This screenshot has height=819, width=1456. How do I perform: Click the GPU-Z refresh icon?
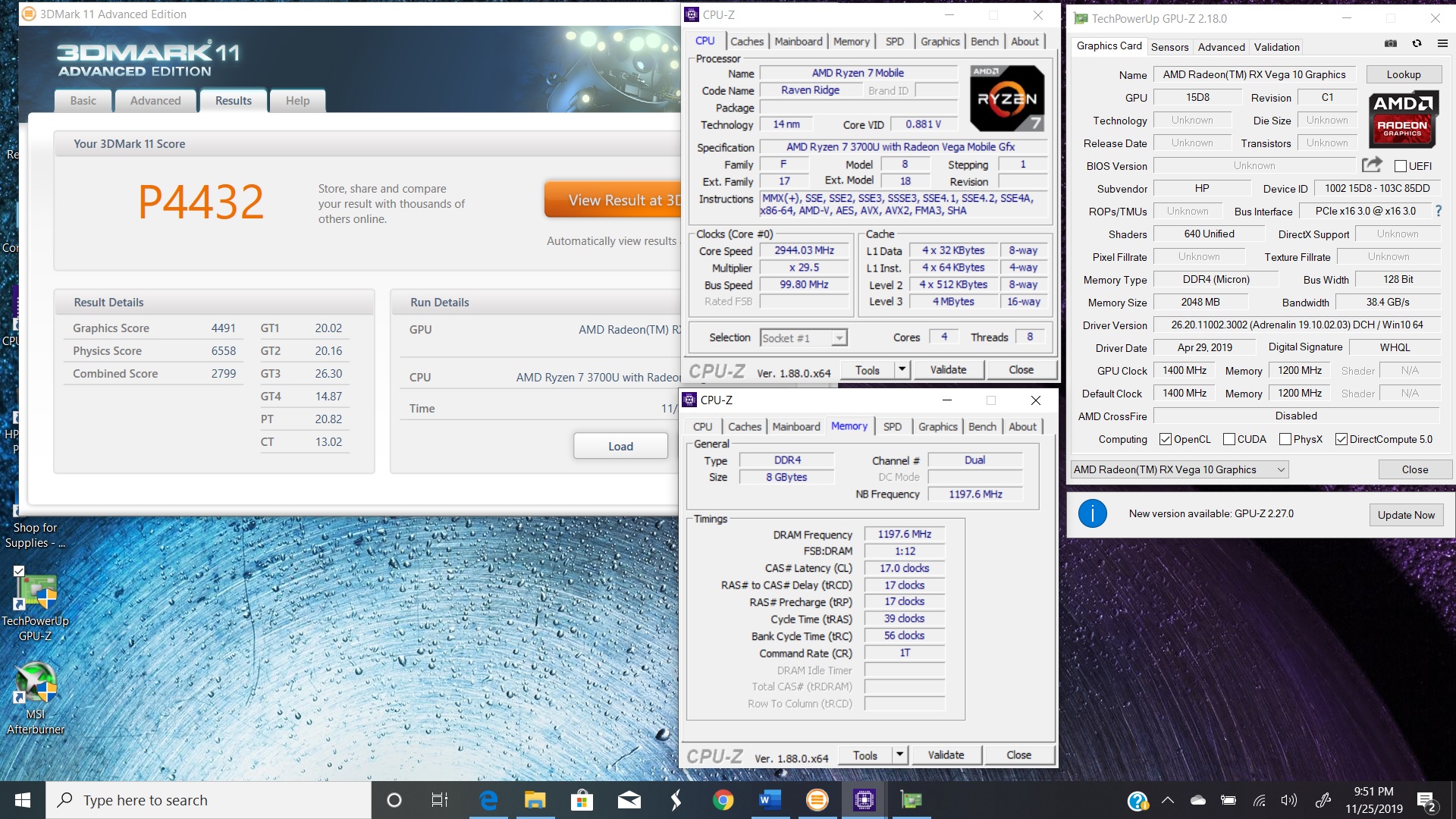pyautogui.click(x=1417, y=44)
